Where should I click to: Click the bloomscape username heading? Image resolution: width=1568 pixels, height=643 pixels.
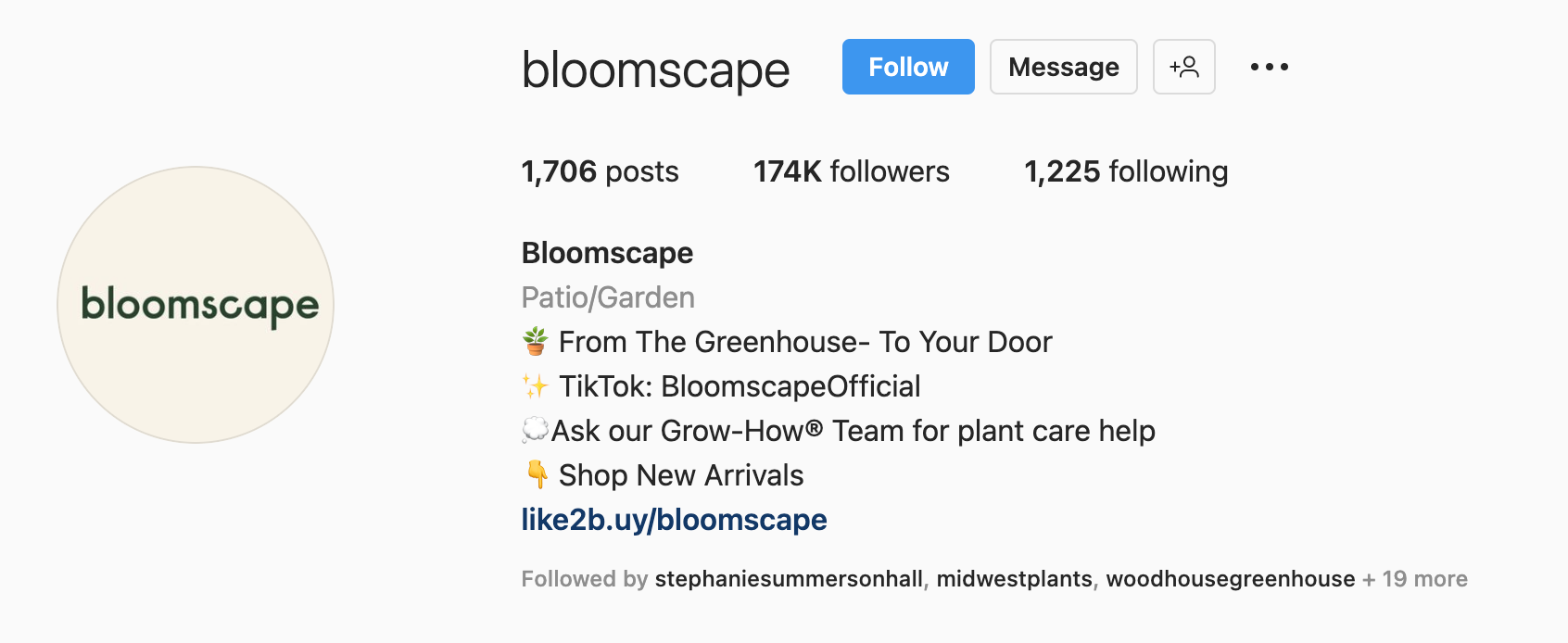coord(655,69)
